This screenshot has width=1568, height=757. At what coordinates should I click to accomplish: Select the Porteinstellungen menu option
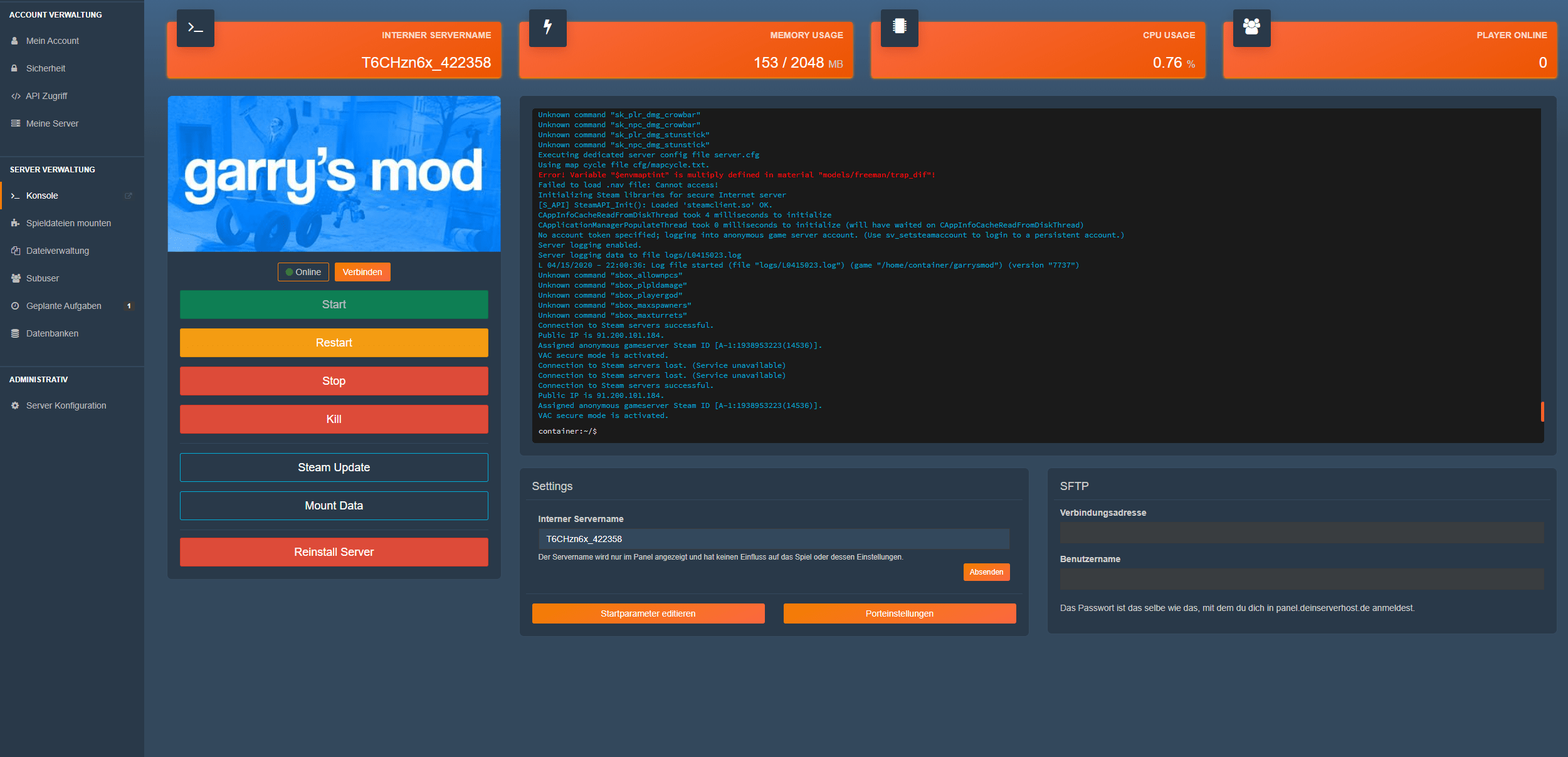pos(898,613)
